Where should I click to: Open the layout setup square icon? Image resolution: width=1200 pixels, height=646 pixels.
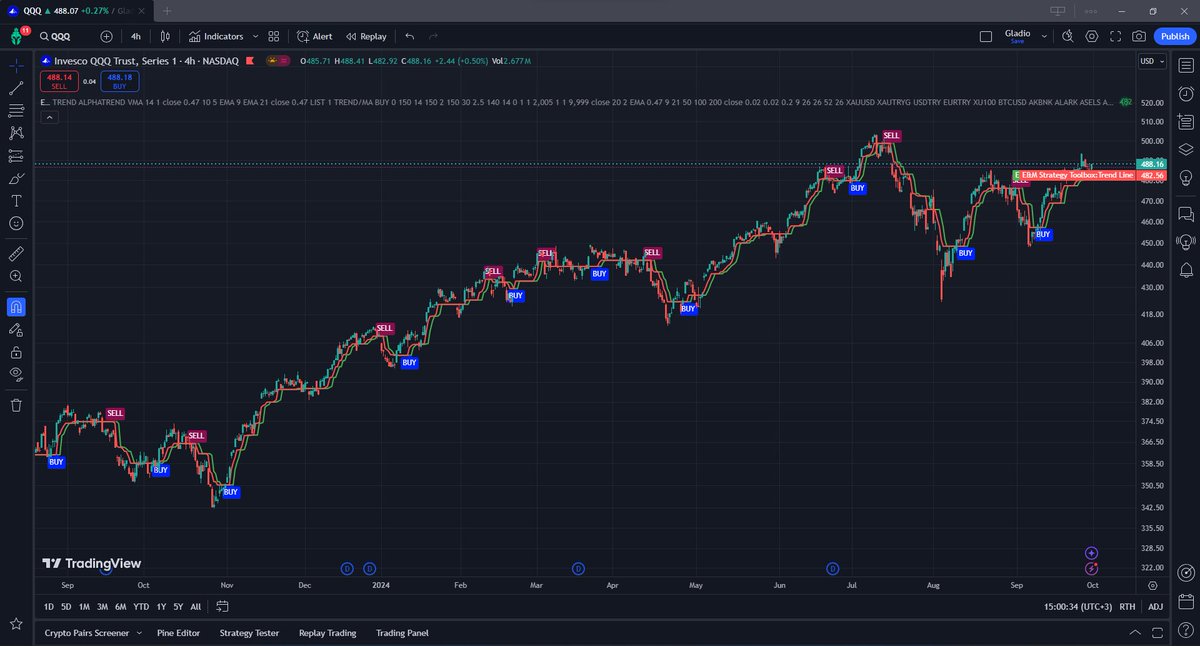[986, 36]
